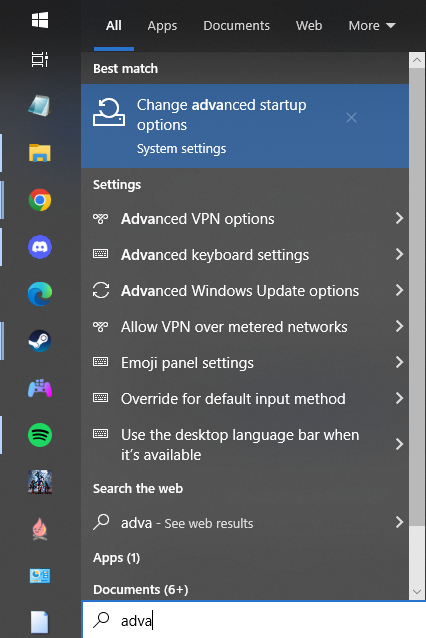Viewport: 426px width, 638px height.
Task: Open the game artwork taskbar icon
Action: tap(40, 482)
